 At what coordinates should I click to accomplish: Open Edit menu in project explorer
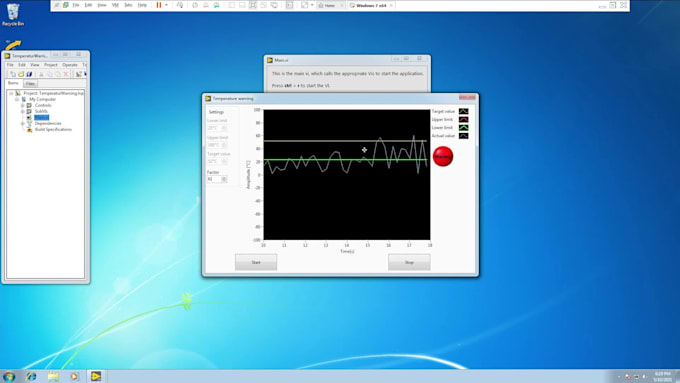pyautogui.click(x=22, y=65)
